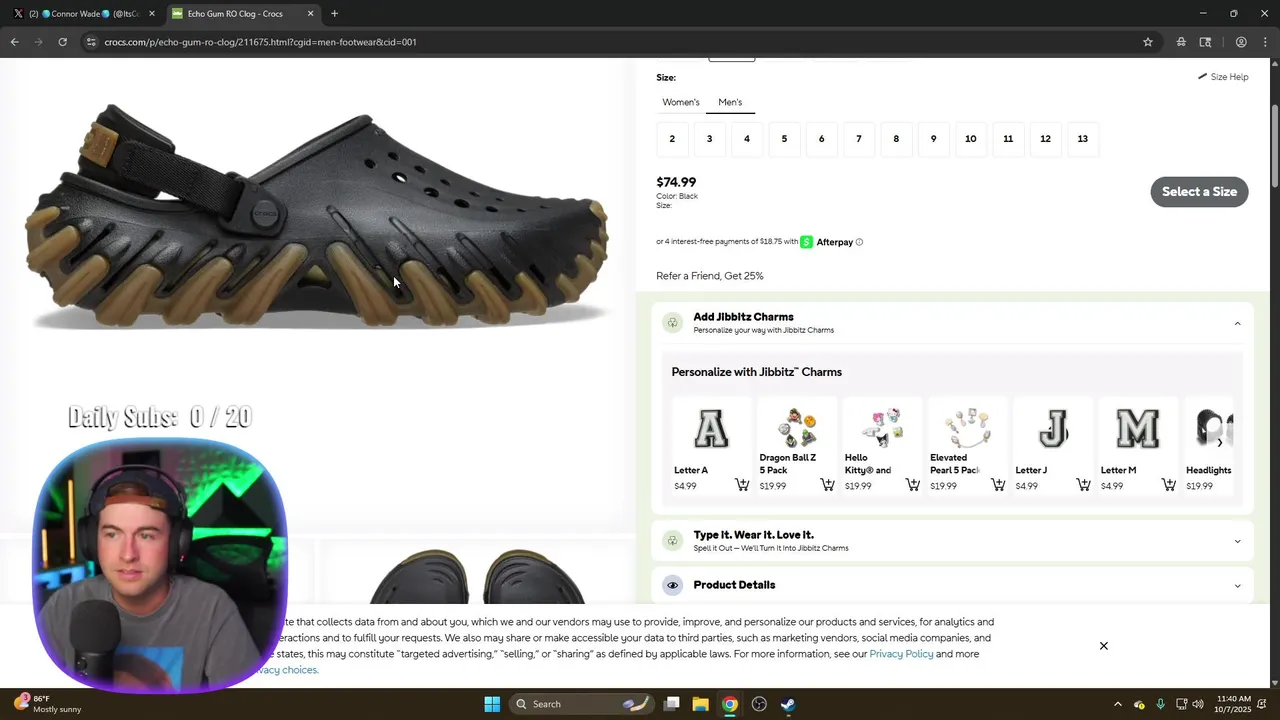The image size is (1280, 720).
Task: Bookmark this page with the star icon
Action: tap(1148, 42)
